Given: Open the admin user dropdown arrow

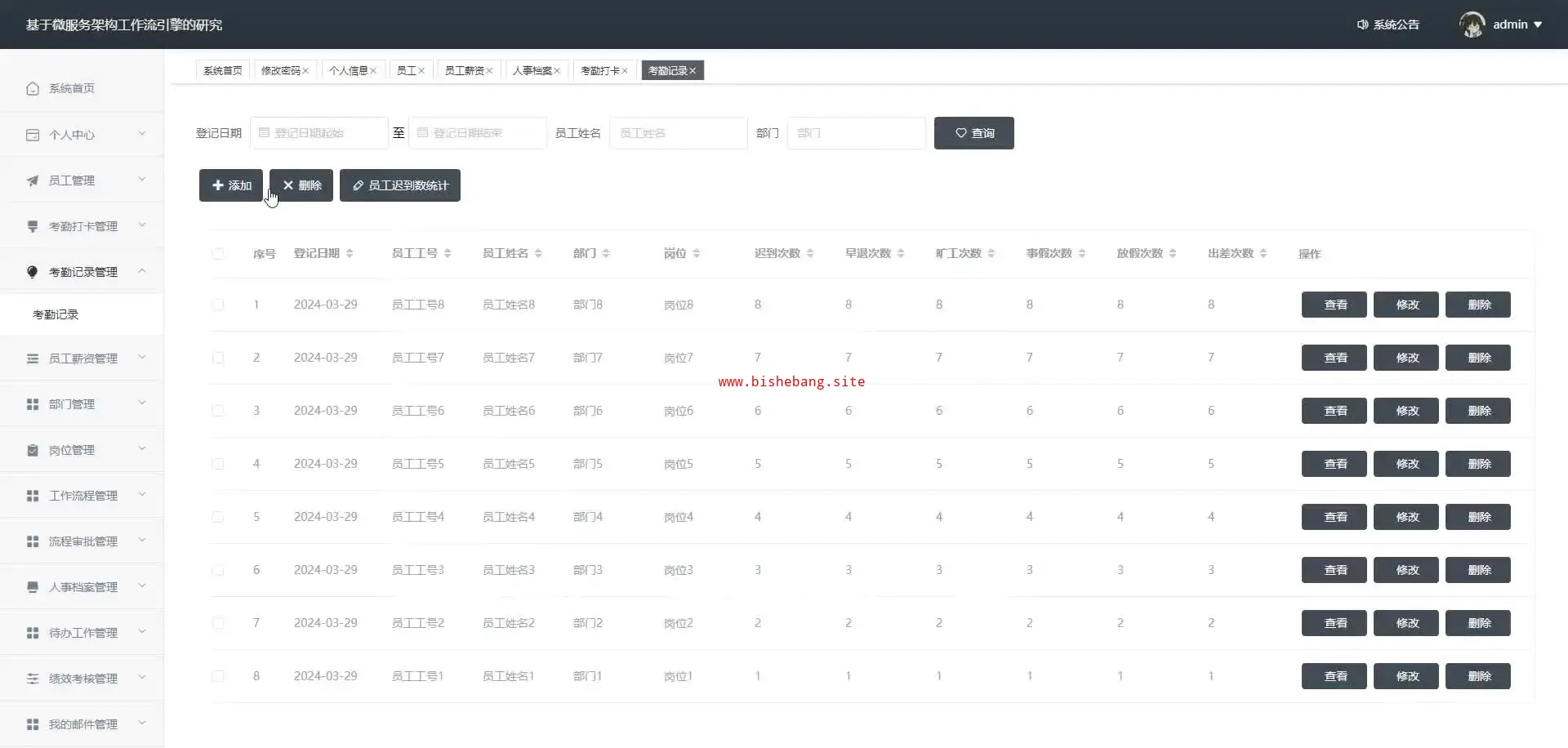Looking at the screenshot, I should click(1538, 24).
